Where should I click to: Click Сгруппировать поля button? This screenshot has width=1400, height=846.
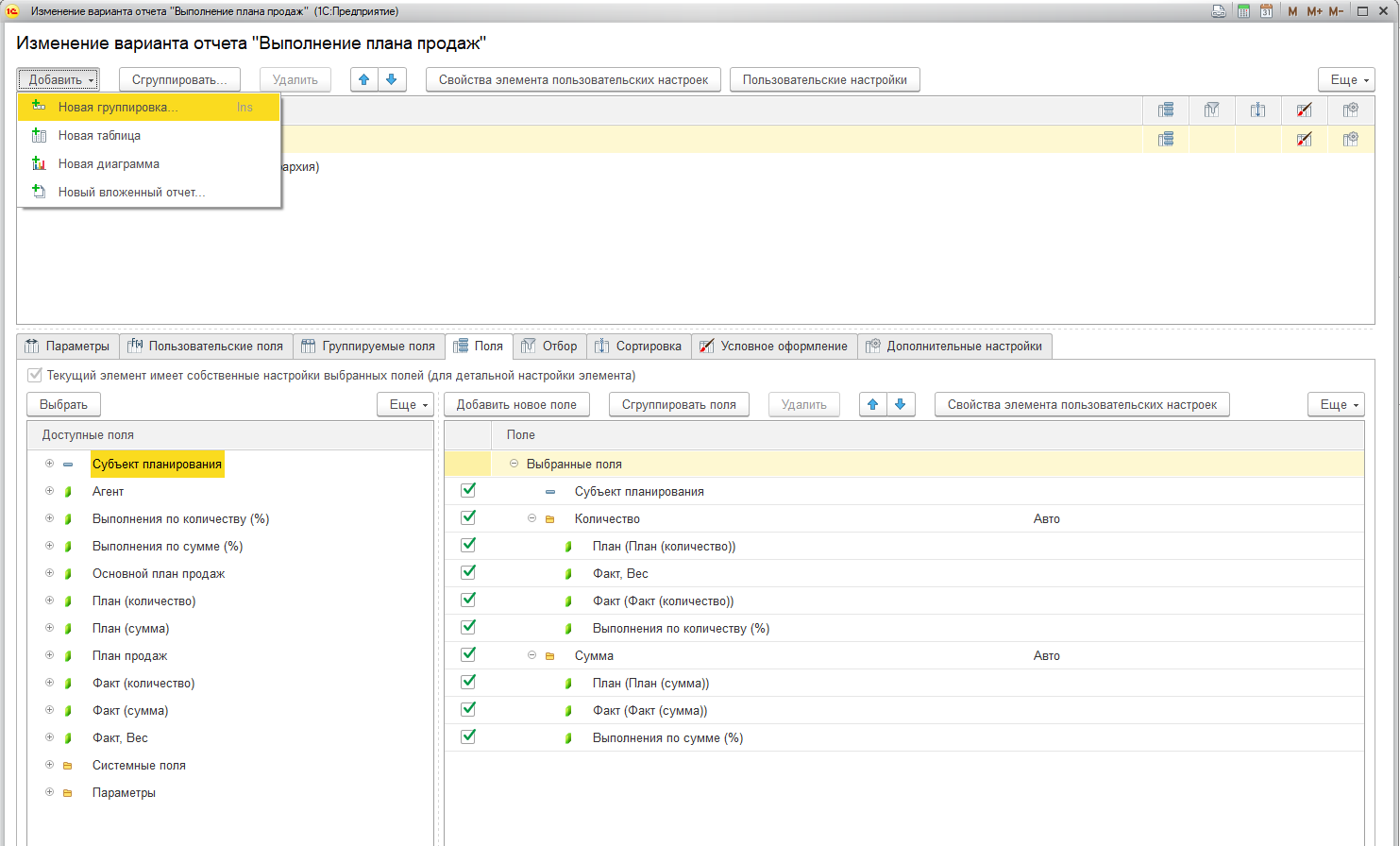pyautogui.click(x=679, y=404)
